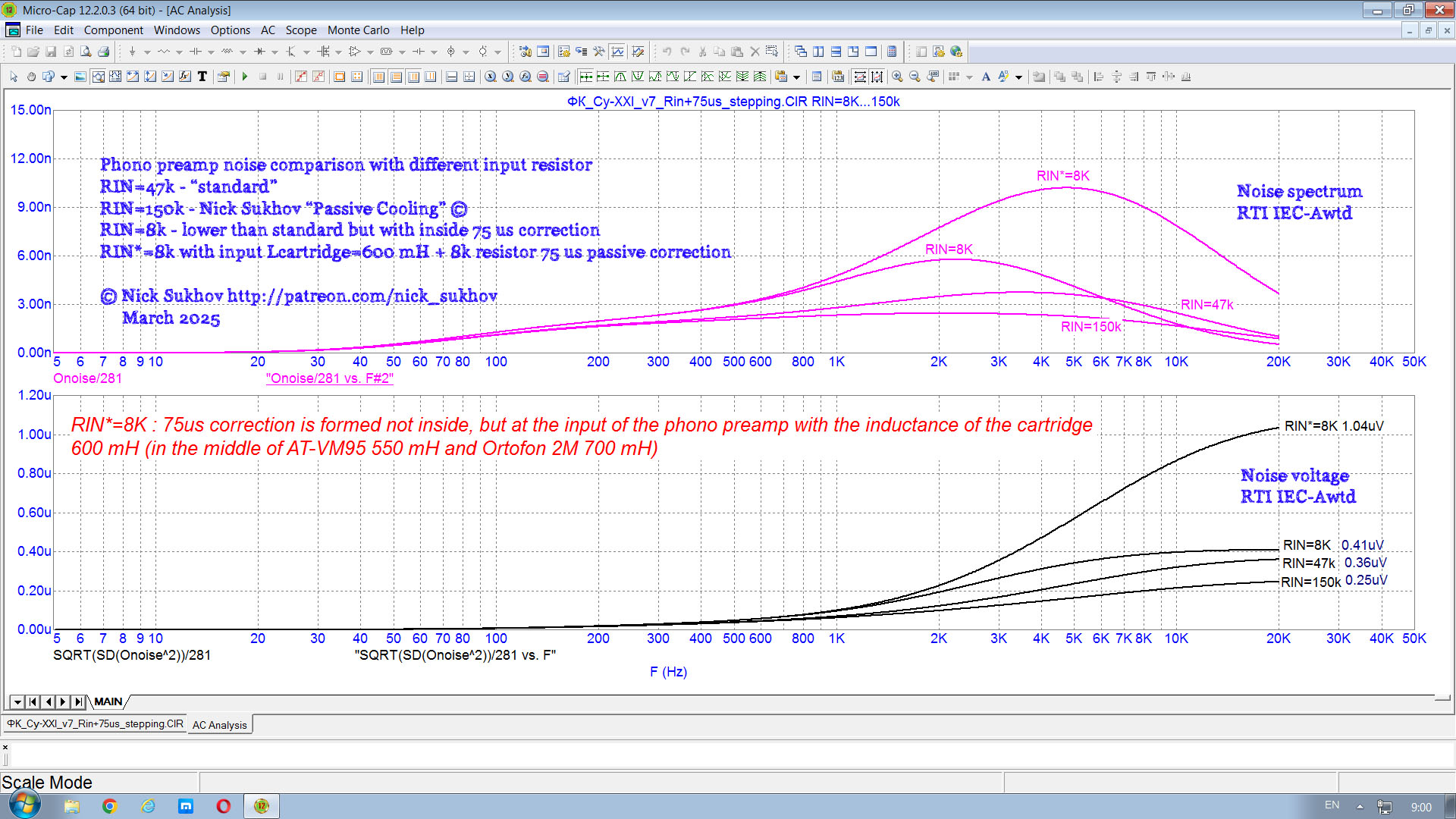Viewport: 1456px width, 819px height.
Task: Click the Zoom In magnifier icon
Action: (x=897, y=77)
